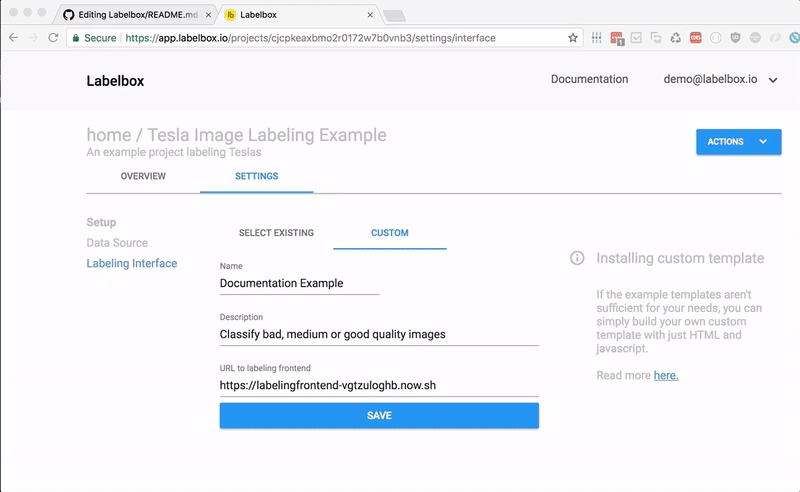This screenshot has height=492, width=800.
Task: Close the Editing Labelbox/README.md tab
Action: [x=208, y=15]
